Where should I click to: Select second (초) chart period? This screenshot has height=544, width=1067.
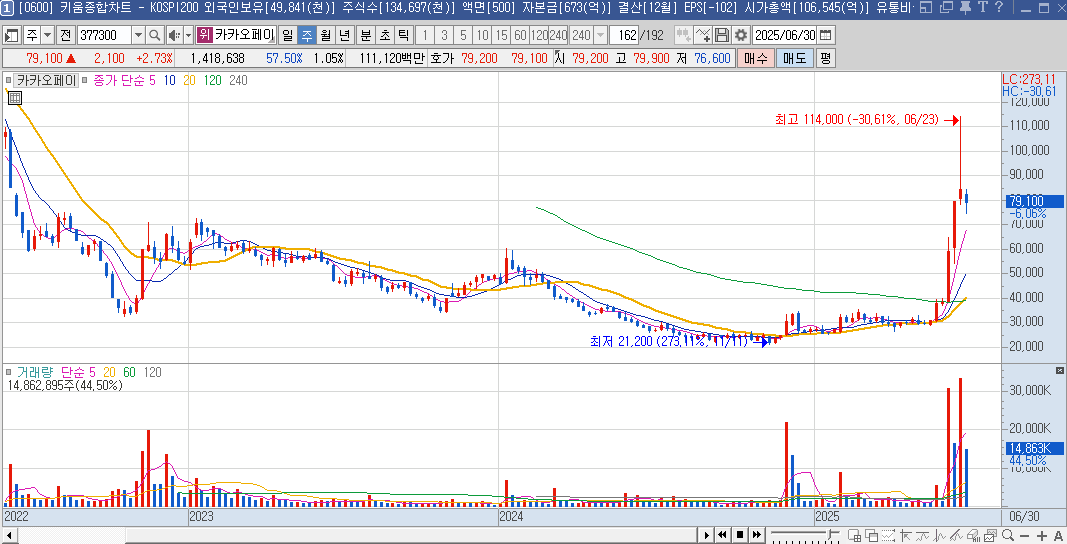coord(385,35)
